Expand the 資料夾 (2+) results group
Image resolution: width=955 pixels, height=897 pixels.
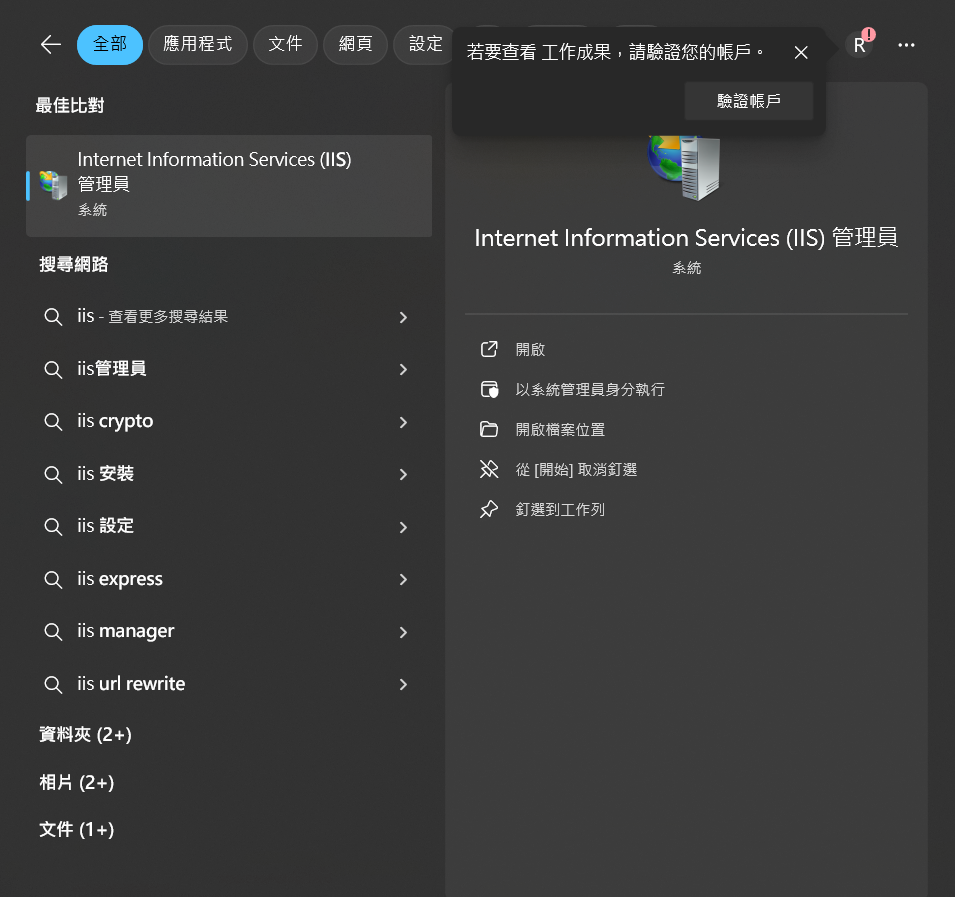tap(85, 734)
